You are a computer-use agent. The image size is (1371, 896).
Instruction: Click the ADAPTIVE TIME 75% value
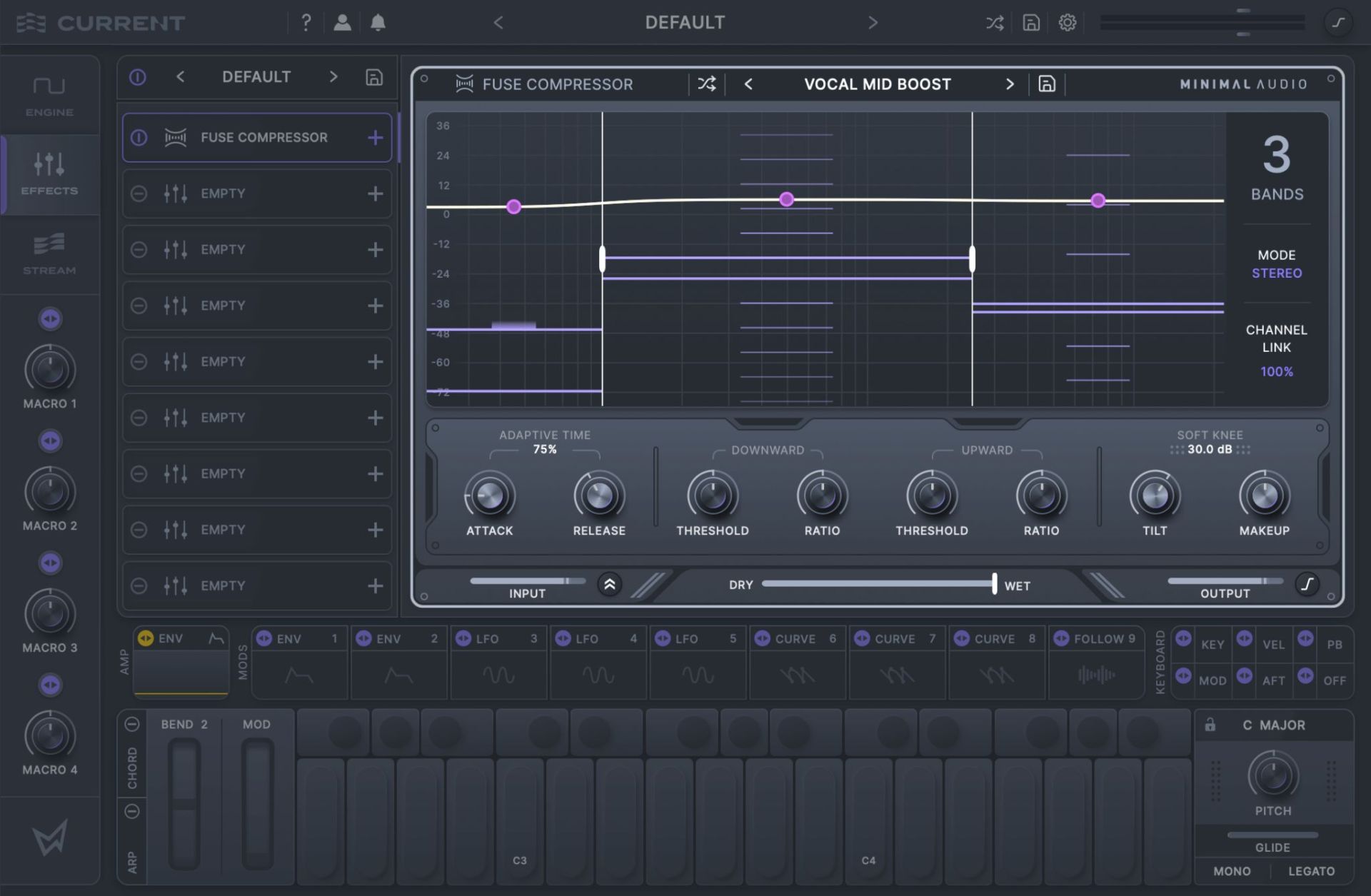point(545,449)
